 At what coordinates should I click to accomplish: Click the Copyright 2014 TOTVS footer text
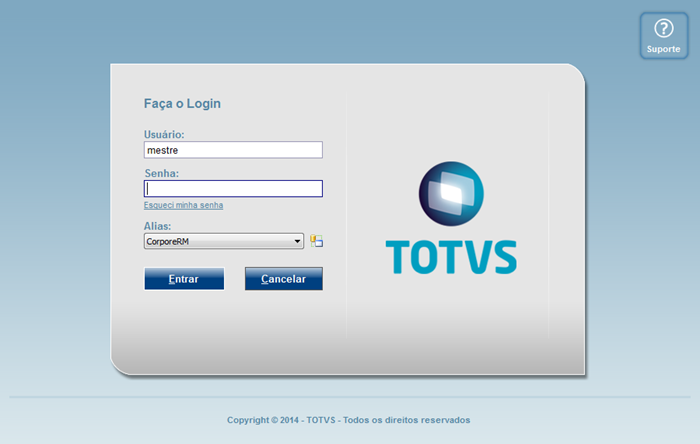pos(348,420)
